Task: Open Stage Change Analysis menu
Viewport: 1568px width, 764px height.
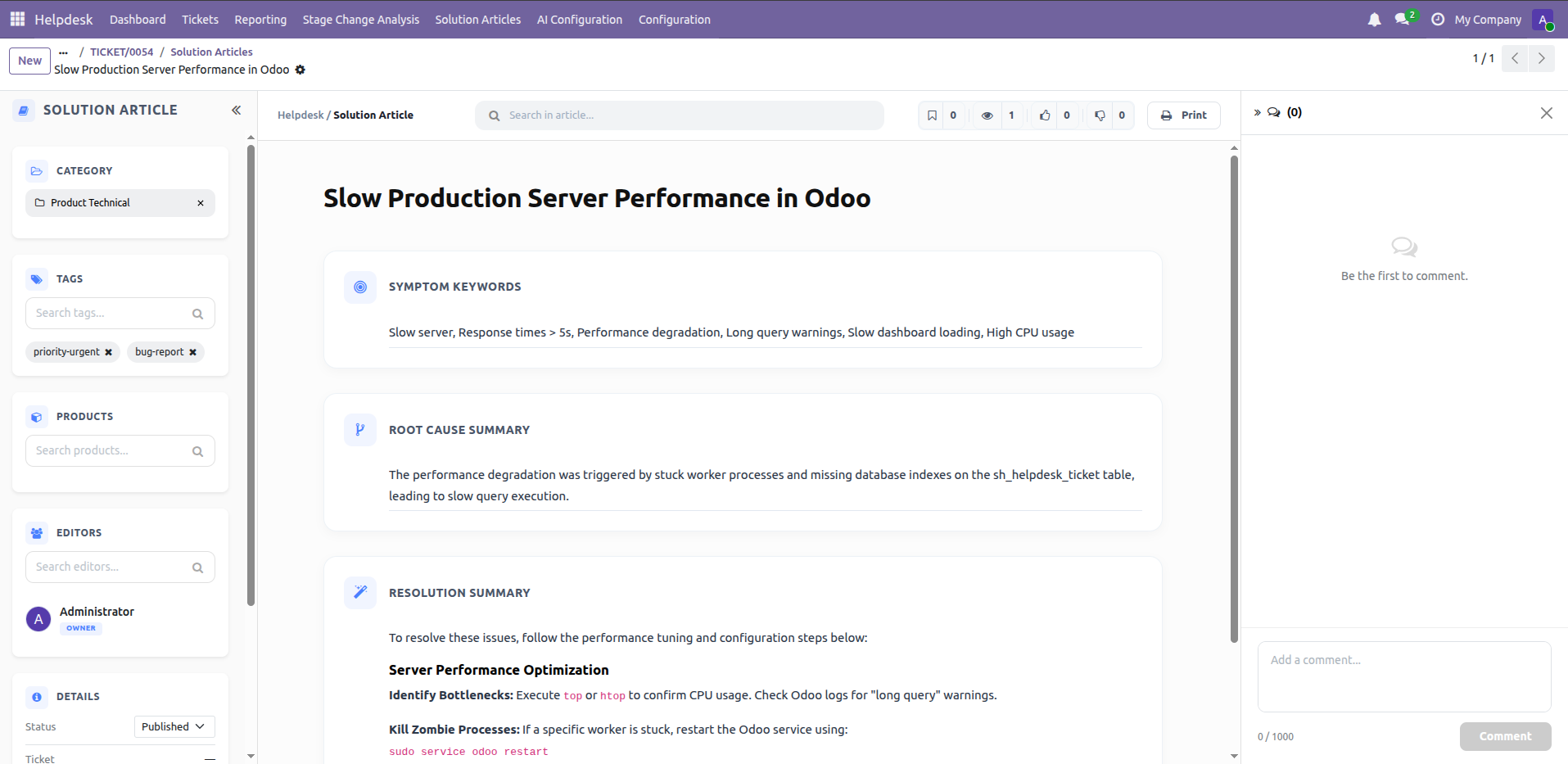Action: pos(361,20)
